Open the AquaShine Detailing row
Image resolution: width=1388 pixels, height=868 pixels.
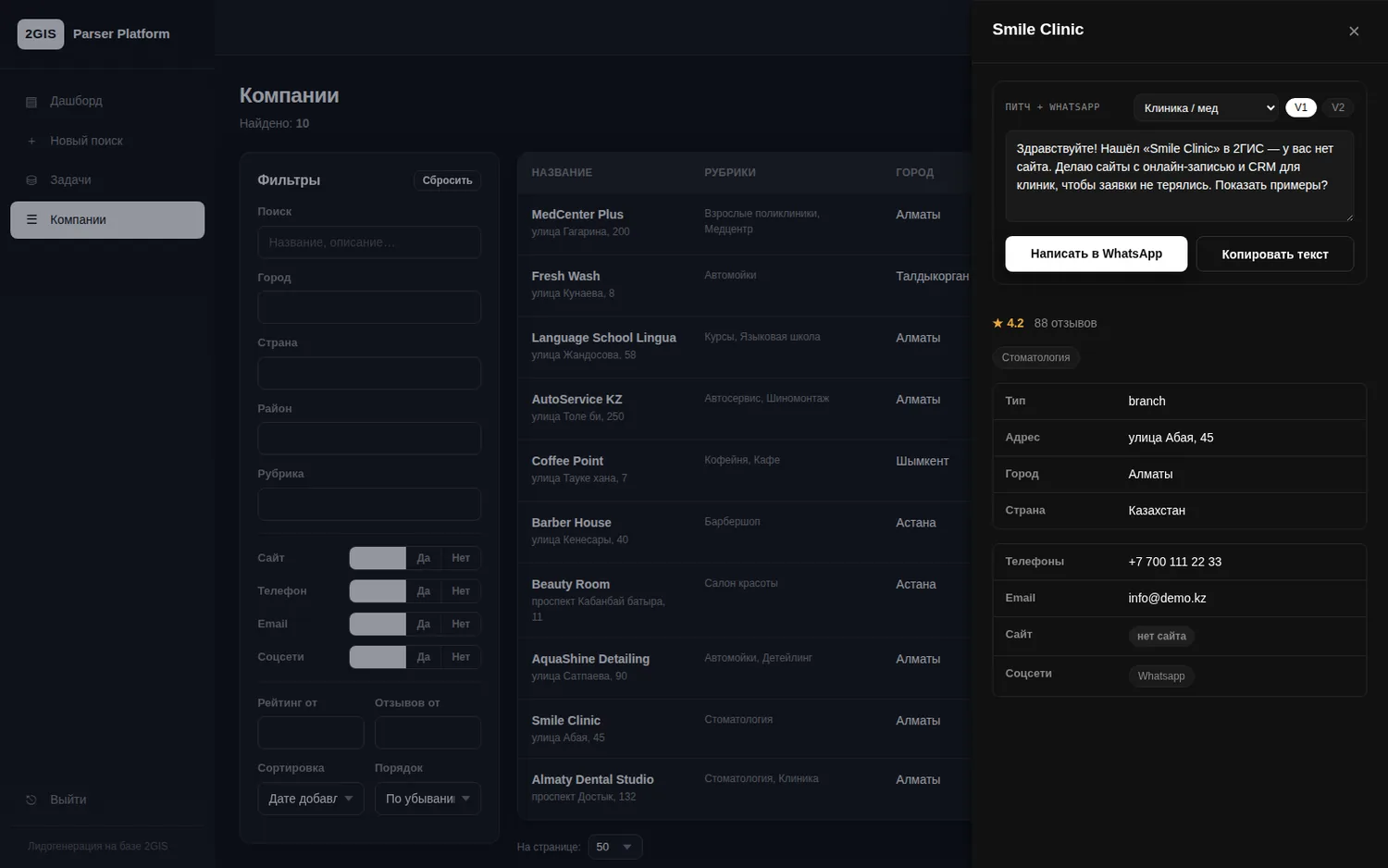click(744, 669)
